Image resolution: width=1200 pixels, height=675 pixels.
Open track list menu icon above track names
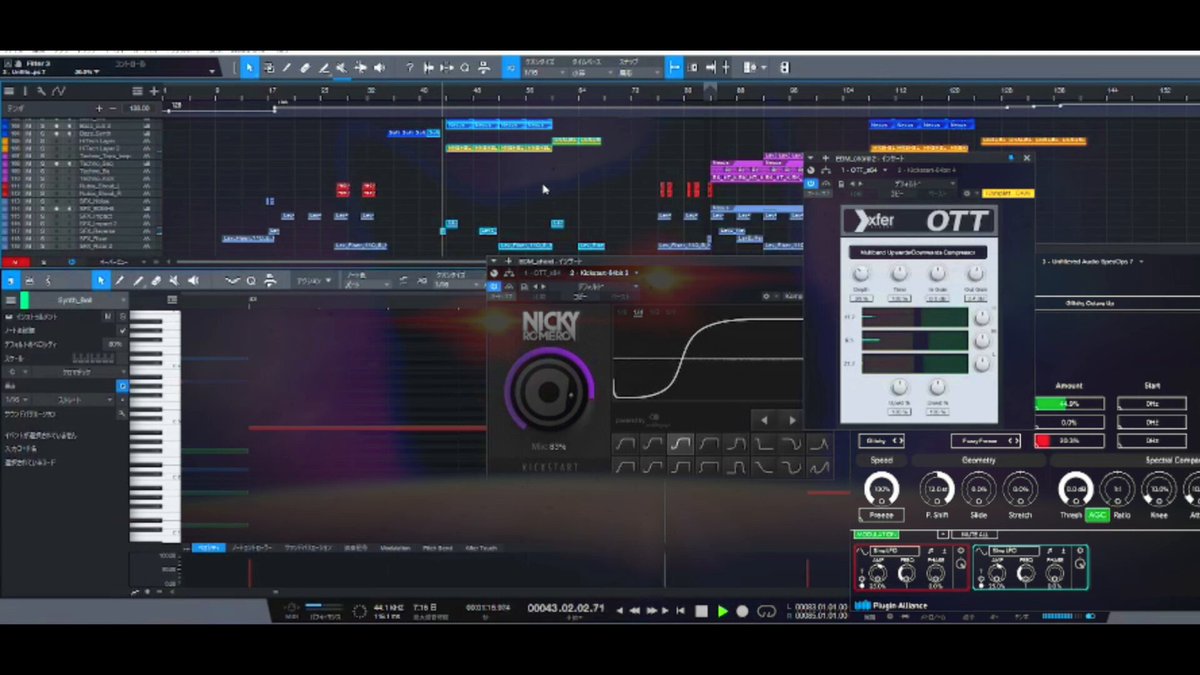(x=9, y=91)
